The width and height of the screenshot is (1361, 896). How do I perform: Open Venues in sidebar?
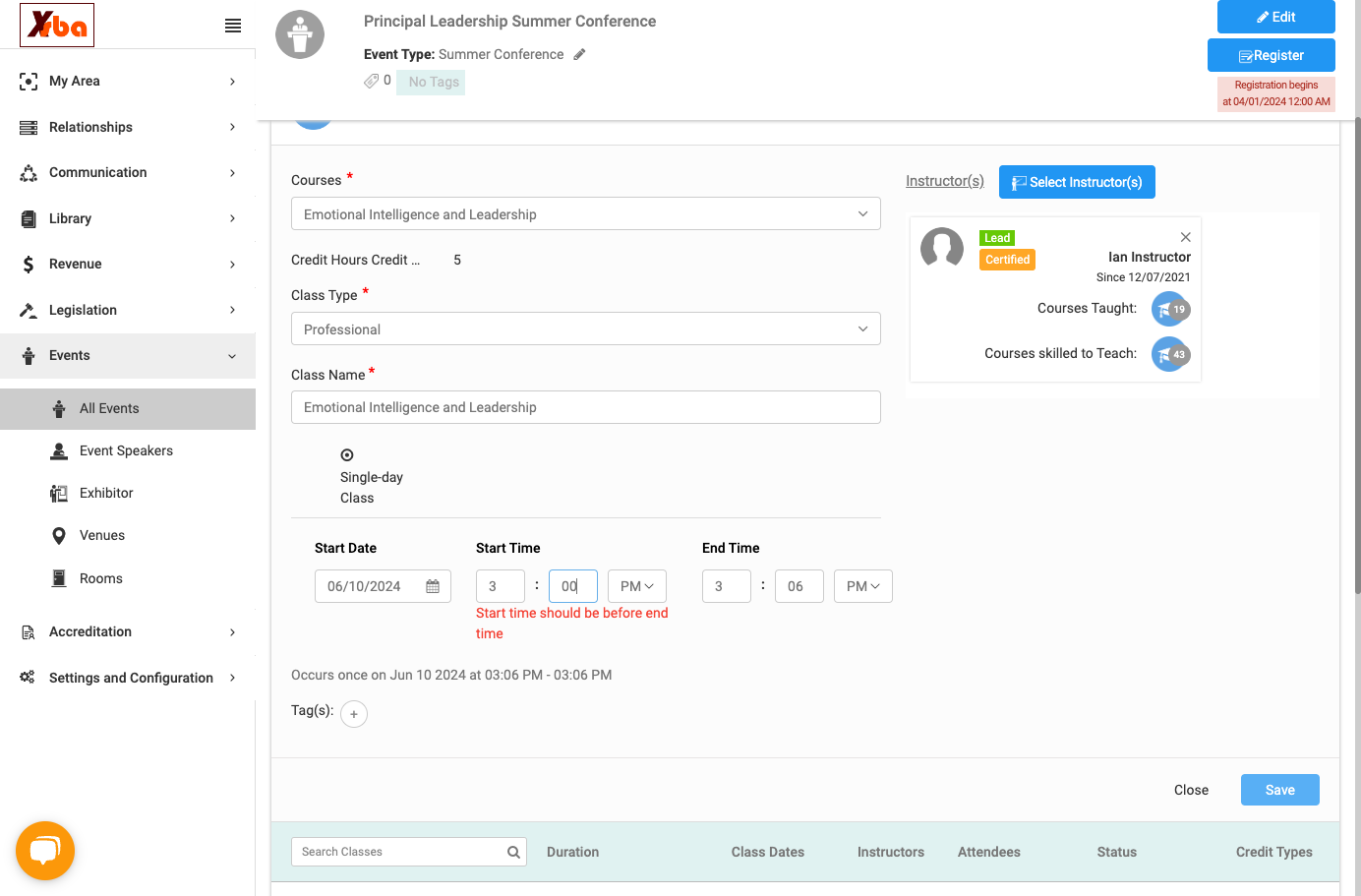128,536
